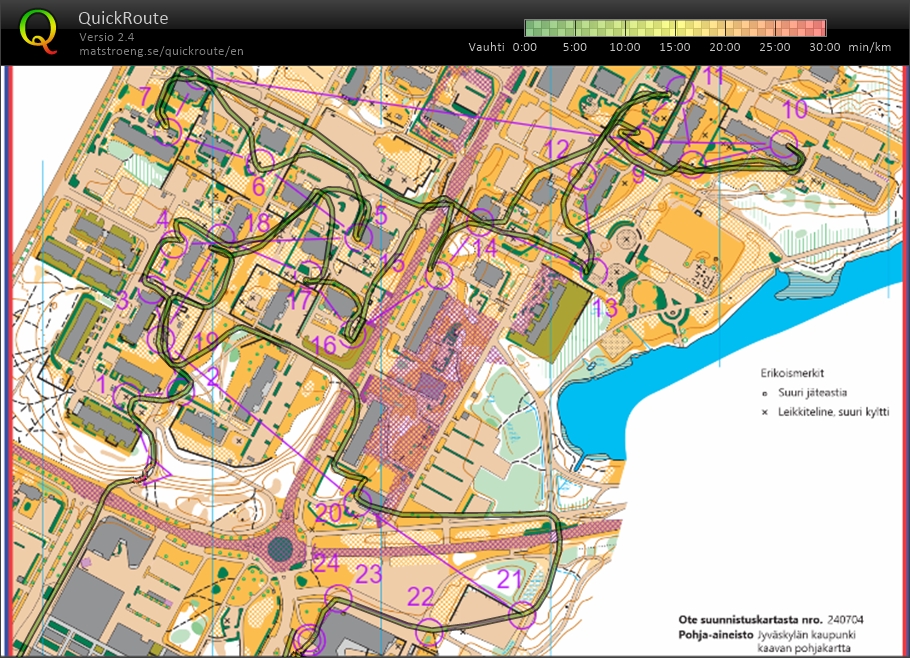Select control circle 10 on the map
The image size is (910, 658).
786,145
